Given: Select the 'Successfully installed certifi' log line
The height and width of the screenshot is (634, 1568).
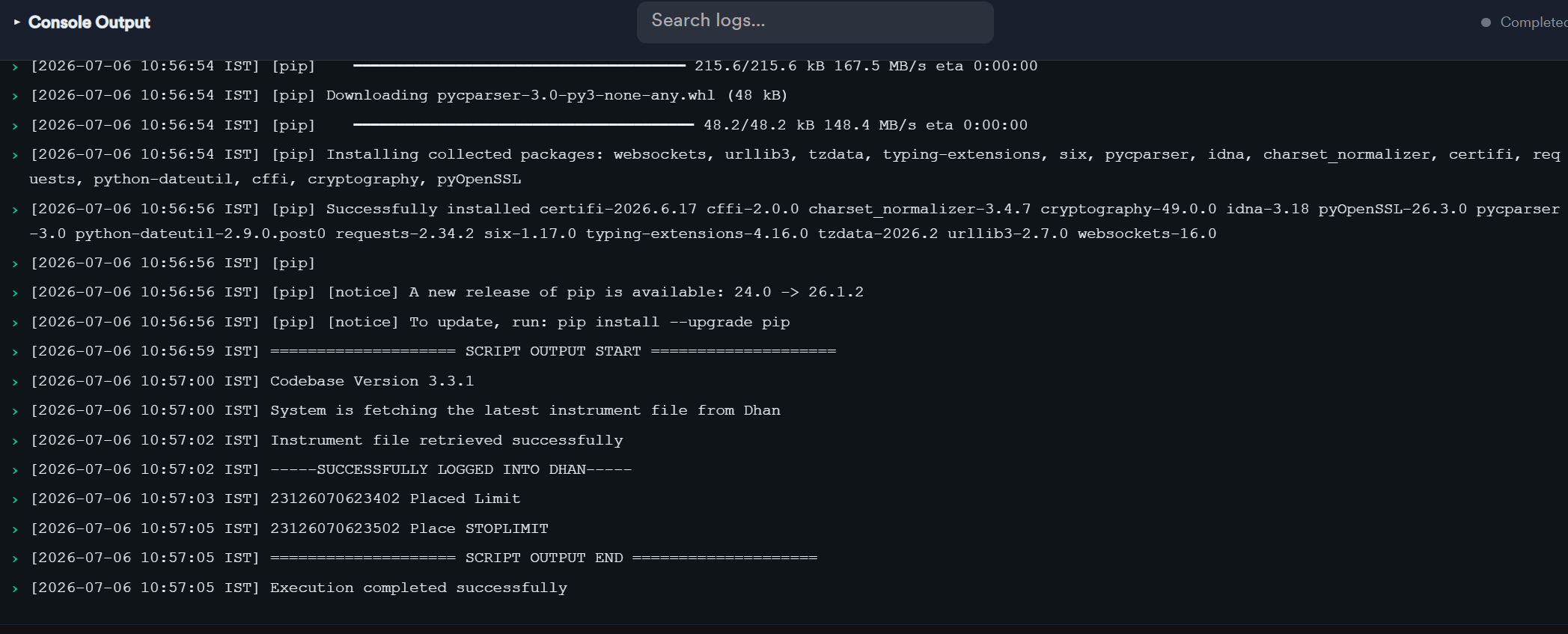Looking at the screenshot, I should [795, 222].
